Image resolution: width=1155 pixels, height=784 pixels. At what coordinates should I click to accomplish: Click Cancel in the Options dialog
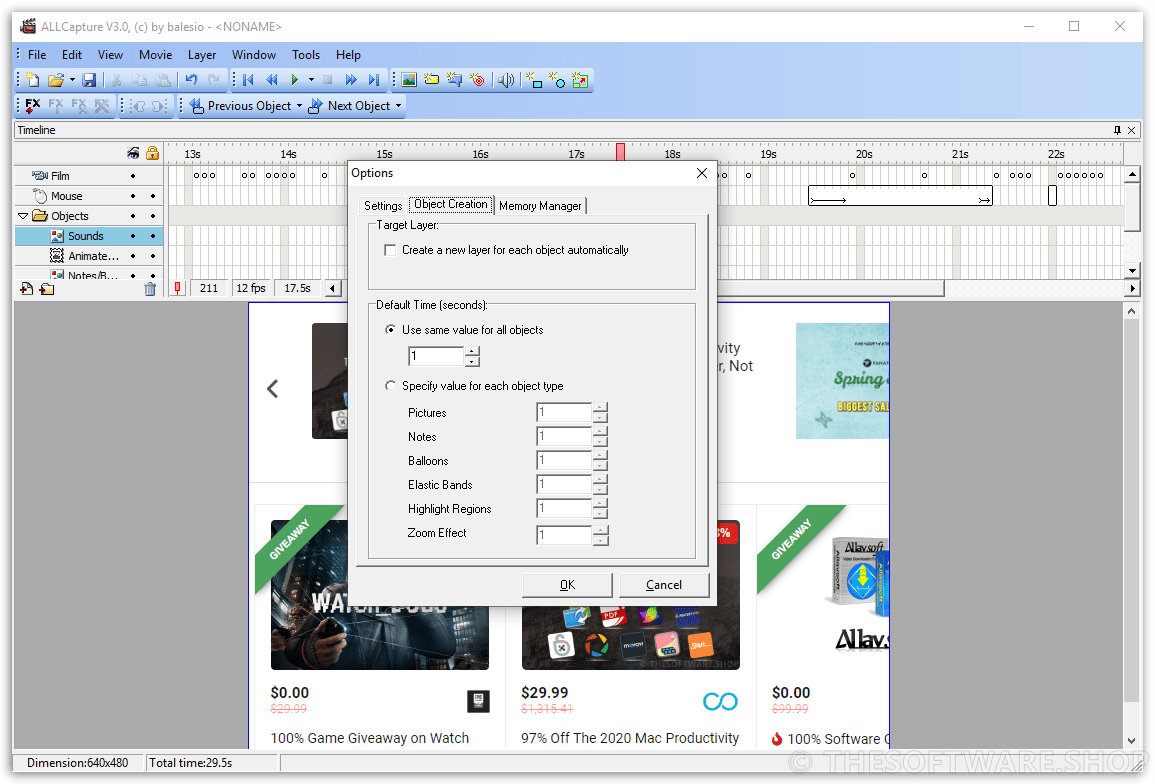point(664,585)
